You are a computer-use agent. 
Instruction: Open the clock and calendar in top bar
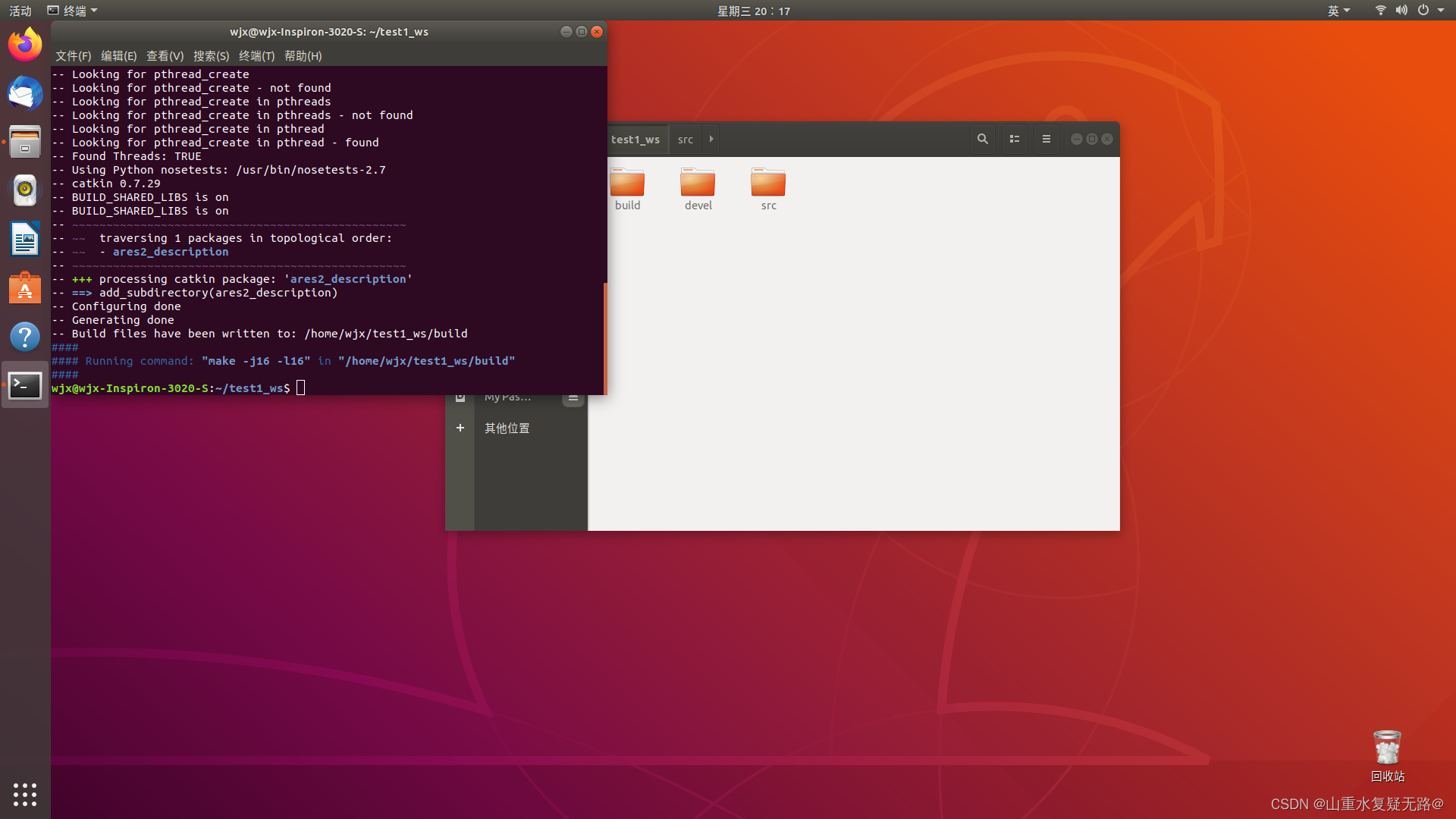pos(754,11)
